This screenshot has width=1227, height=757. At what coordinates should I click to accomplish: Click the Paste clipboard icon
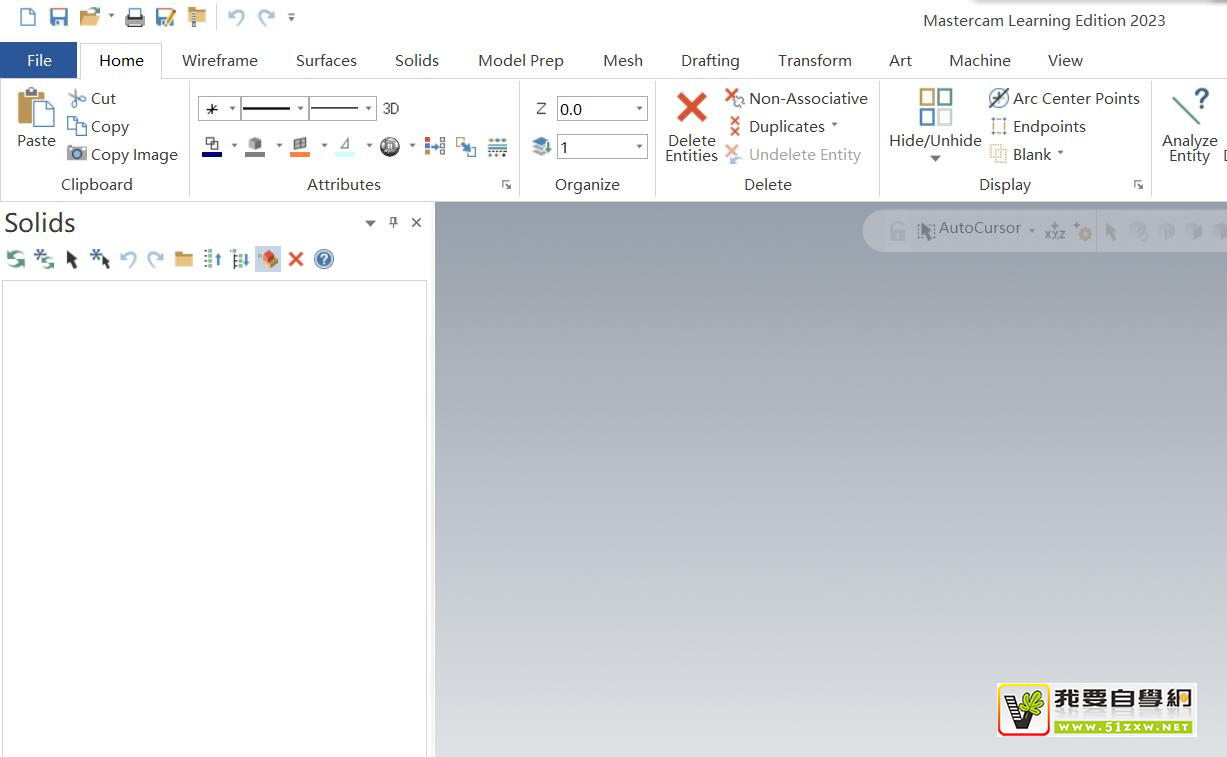tap(36, 108)
